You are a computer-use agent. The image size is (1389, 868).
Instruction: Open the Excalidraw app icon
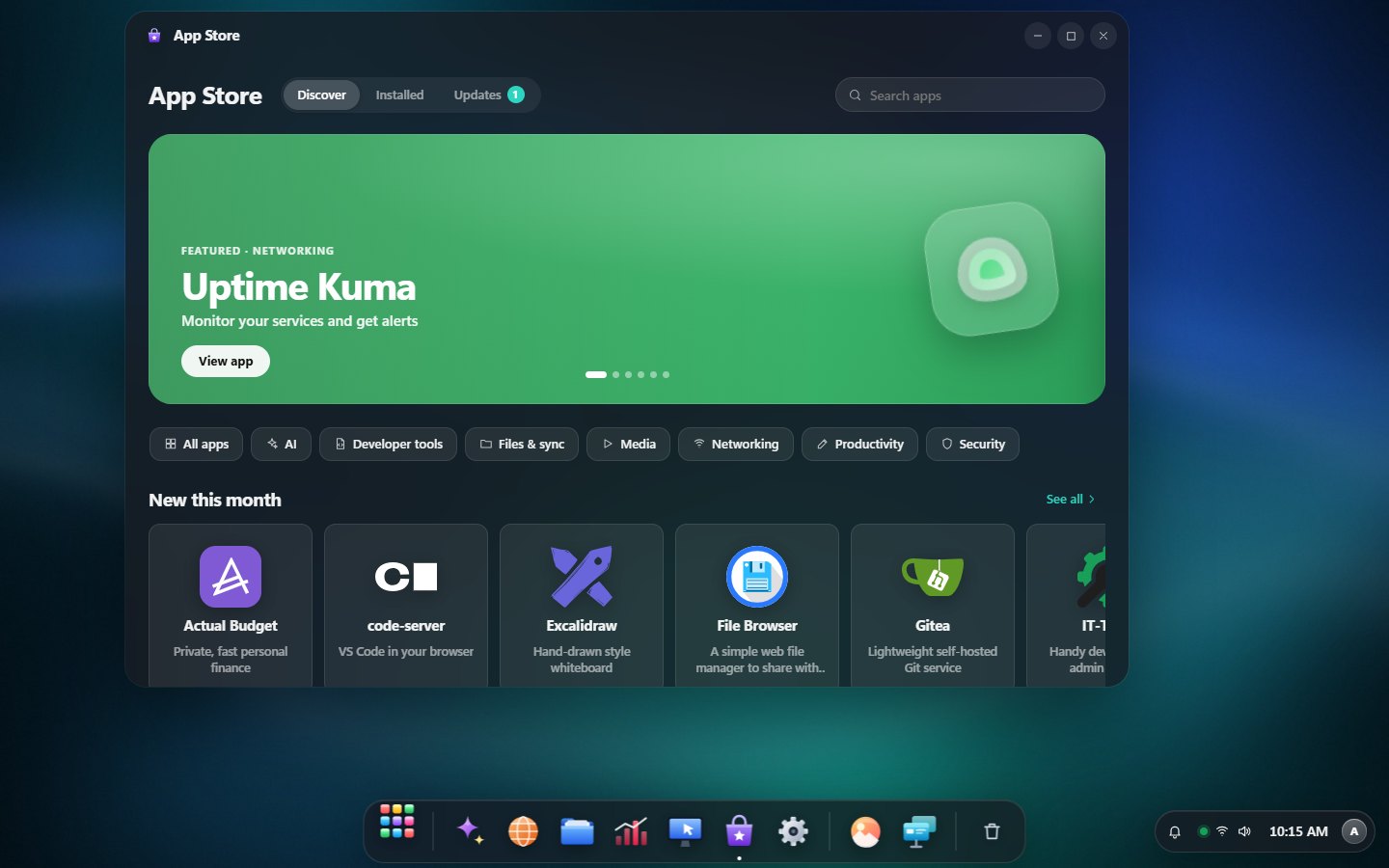(582, 577)
